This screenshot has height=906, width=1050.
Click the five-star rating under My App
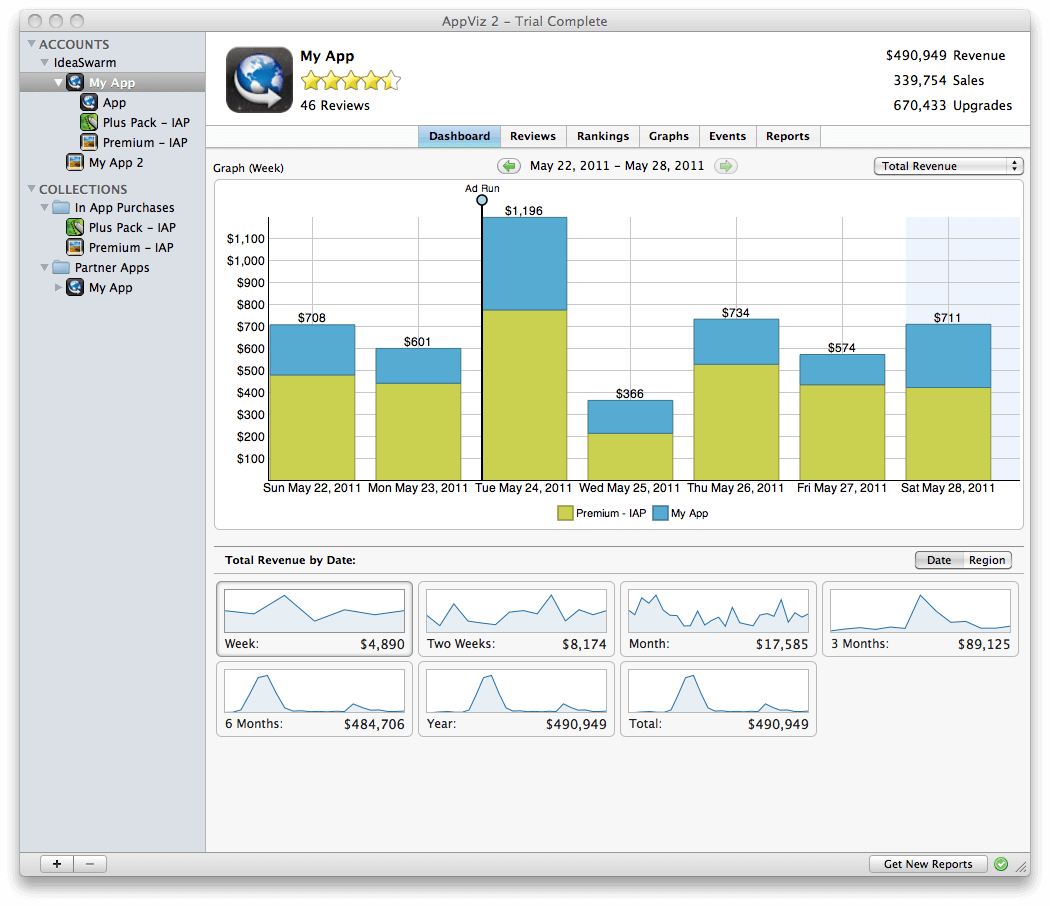click(x=350, y=81)
